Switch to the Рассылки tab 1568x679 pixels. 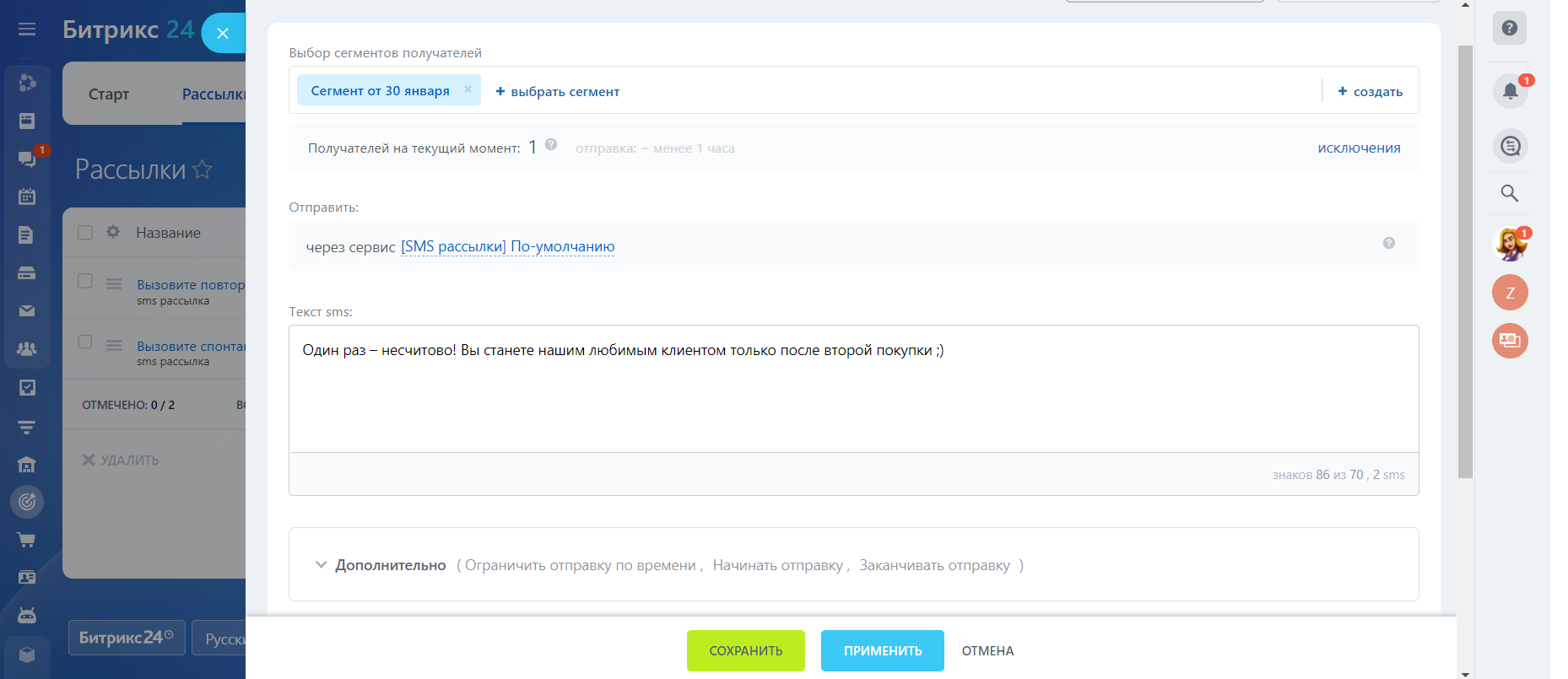pyautogui.click(x=214, y=94)
